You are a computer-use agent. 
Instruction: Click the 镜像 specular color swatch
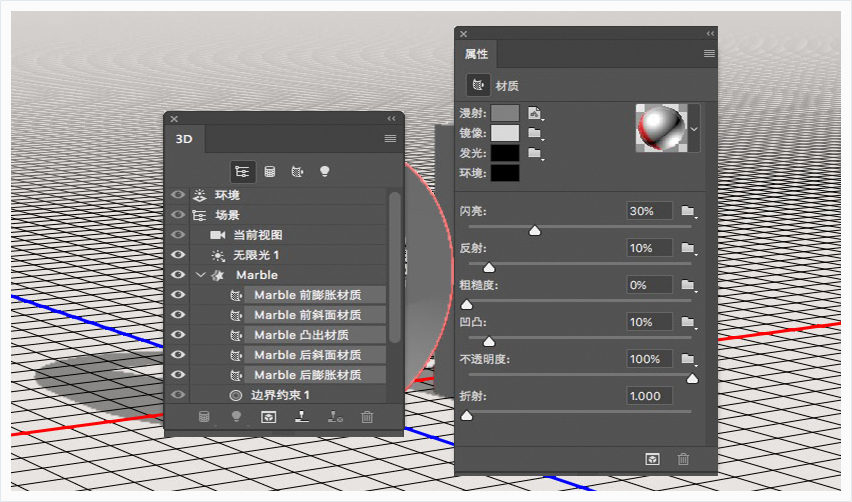point(505,133)
